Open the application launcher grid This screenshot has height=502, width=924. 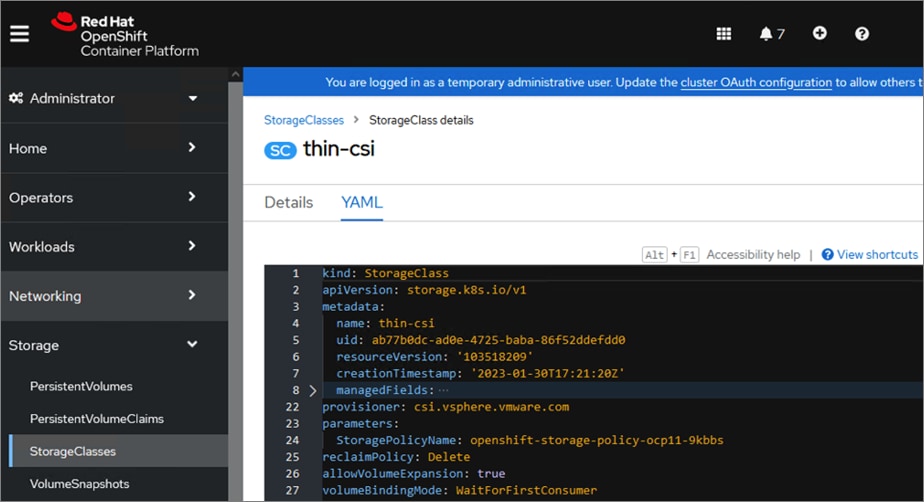(x=724, y=34)
